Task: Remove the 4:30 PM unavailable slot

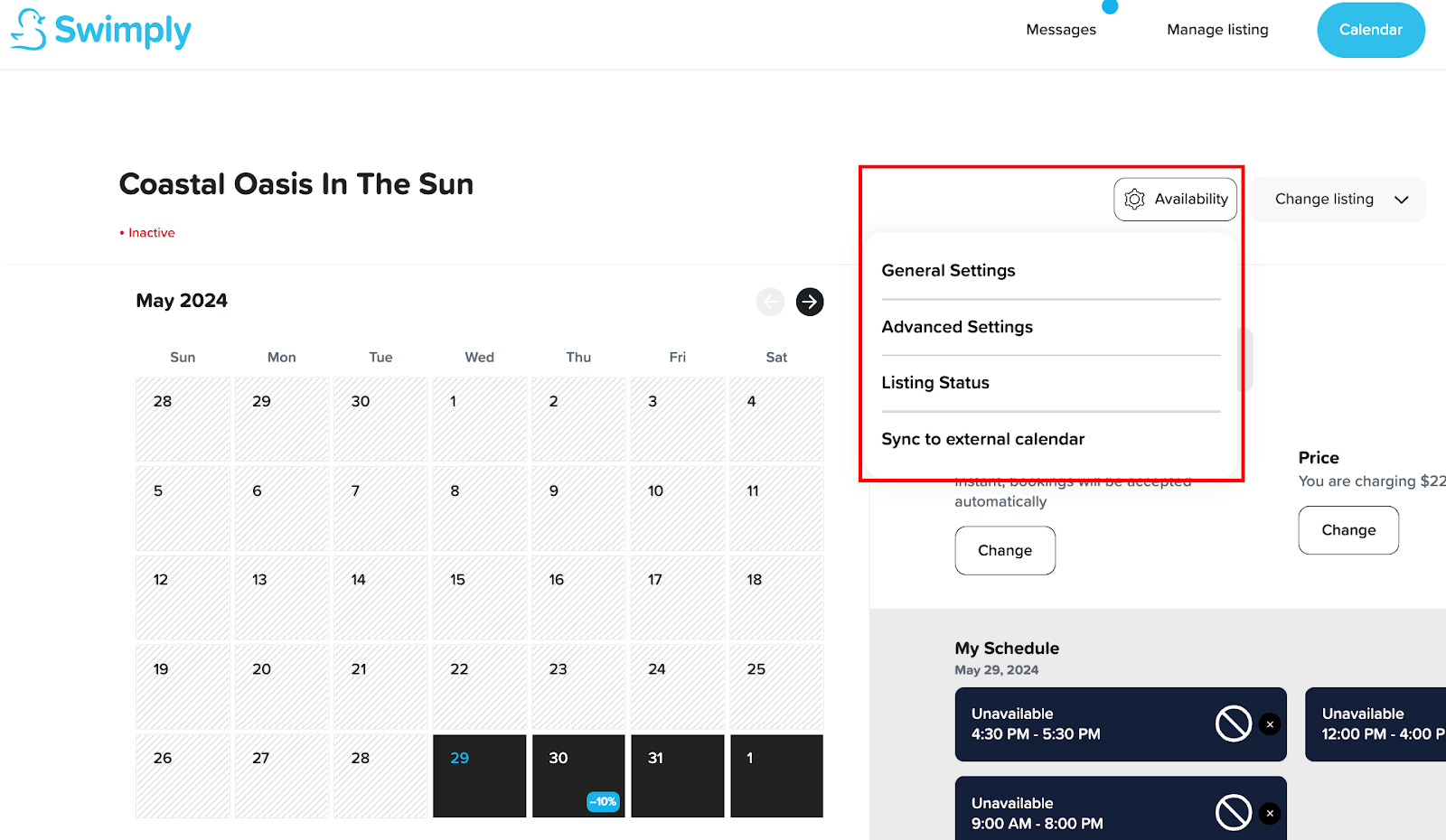Action: click(1270, 724)
